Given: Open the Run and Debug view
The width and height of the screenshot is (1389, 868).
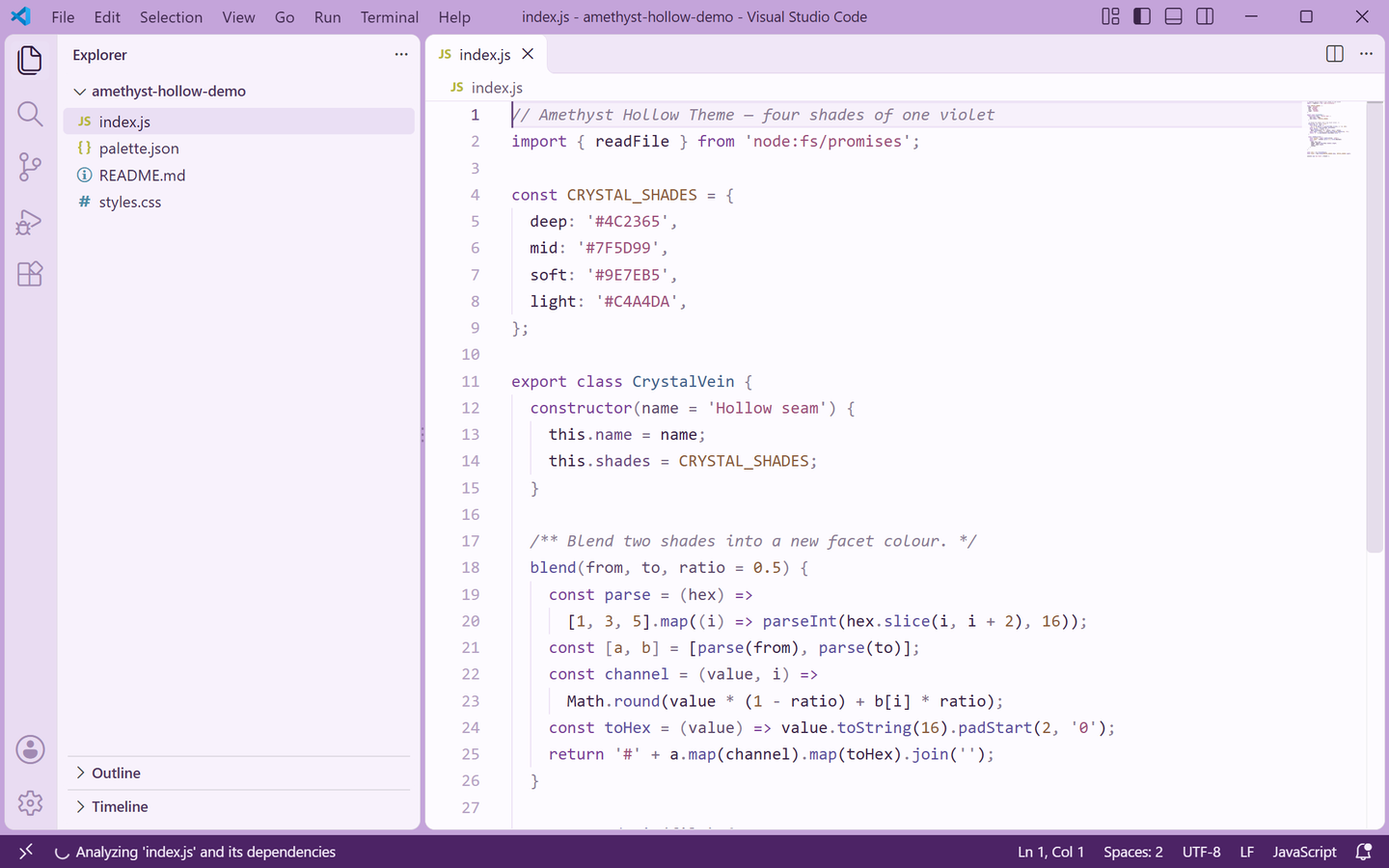Looking at the screenshot, I should [30, 222].
